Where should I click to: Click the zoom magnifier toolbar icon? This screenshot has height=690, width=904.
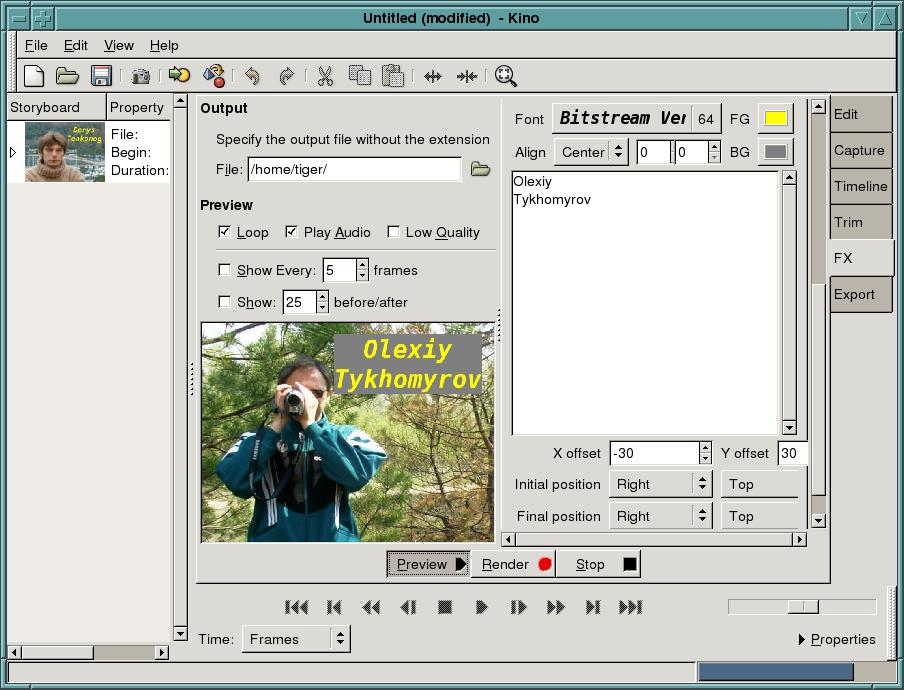click(505, 76)
